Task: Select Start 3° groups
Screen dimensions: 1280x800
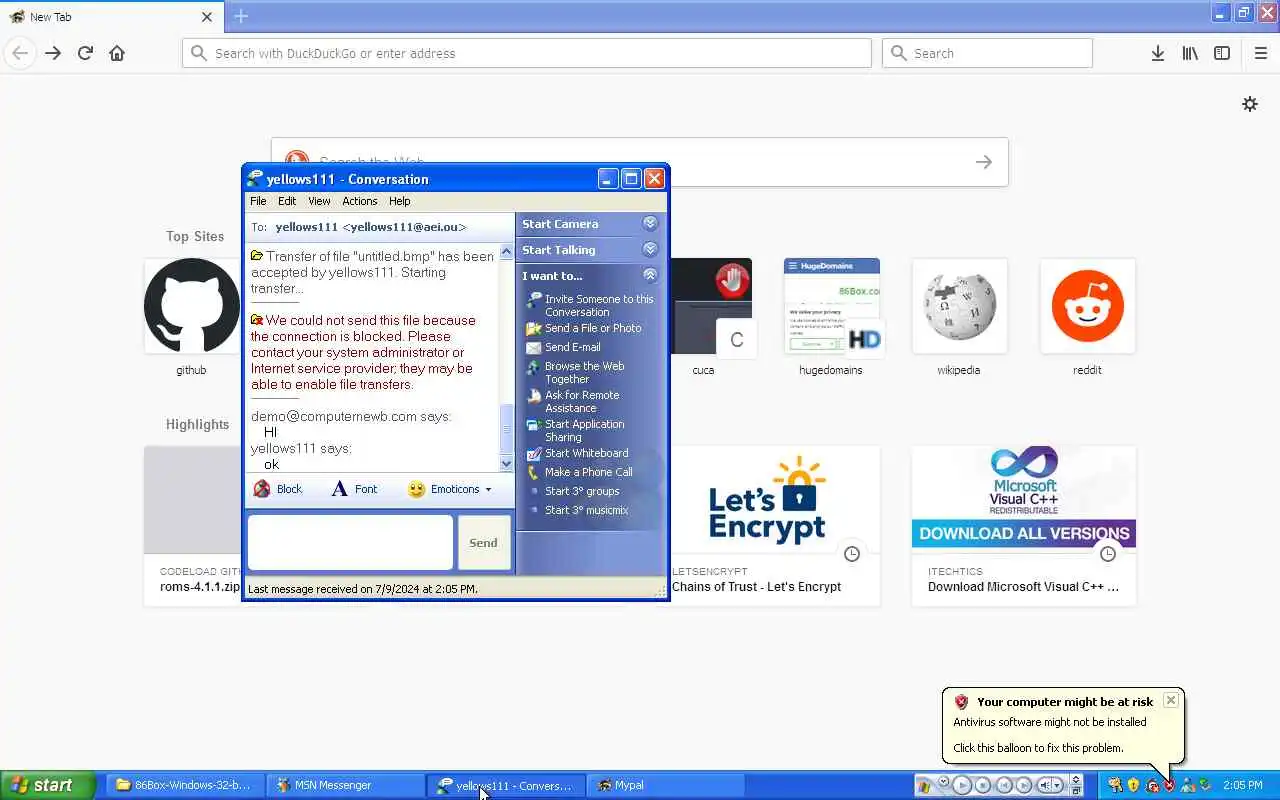Action: (574, 491)
